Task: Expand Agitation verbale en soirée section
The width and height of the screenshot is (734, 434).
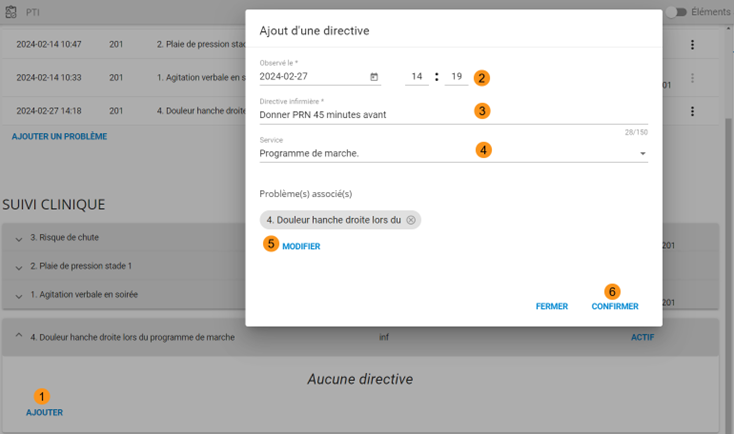Action: click(19, 294)
